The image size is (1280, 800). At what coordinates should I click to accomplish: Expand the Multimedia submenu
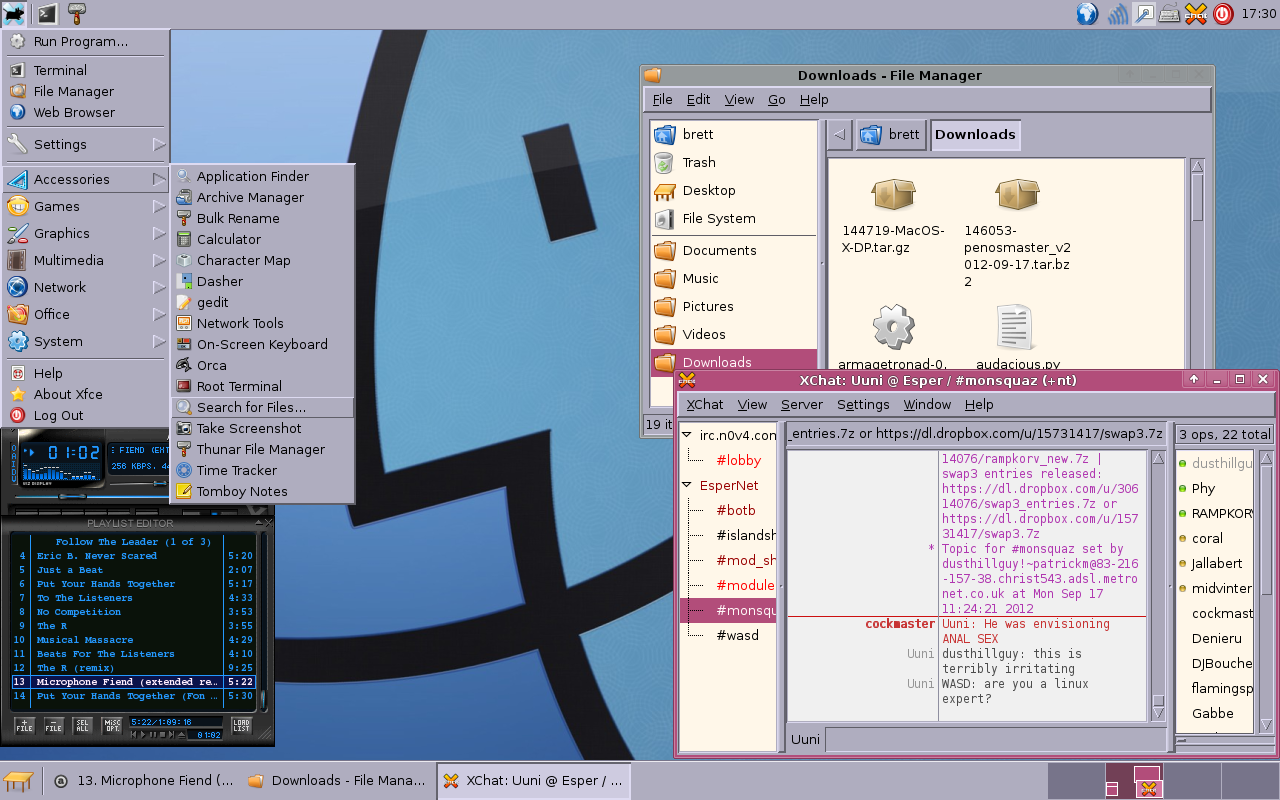86,260
